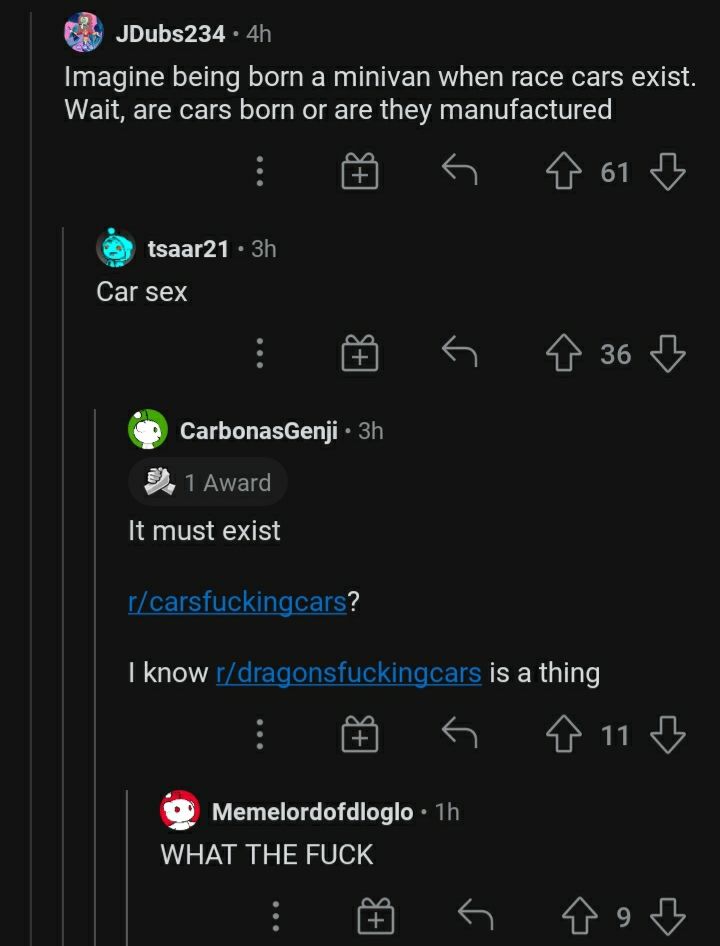Open more options for JDubs234's comment
The image size is (720, 946).
click(x=259, y=173)
